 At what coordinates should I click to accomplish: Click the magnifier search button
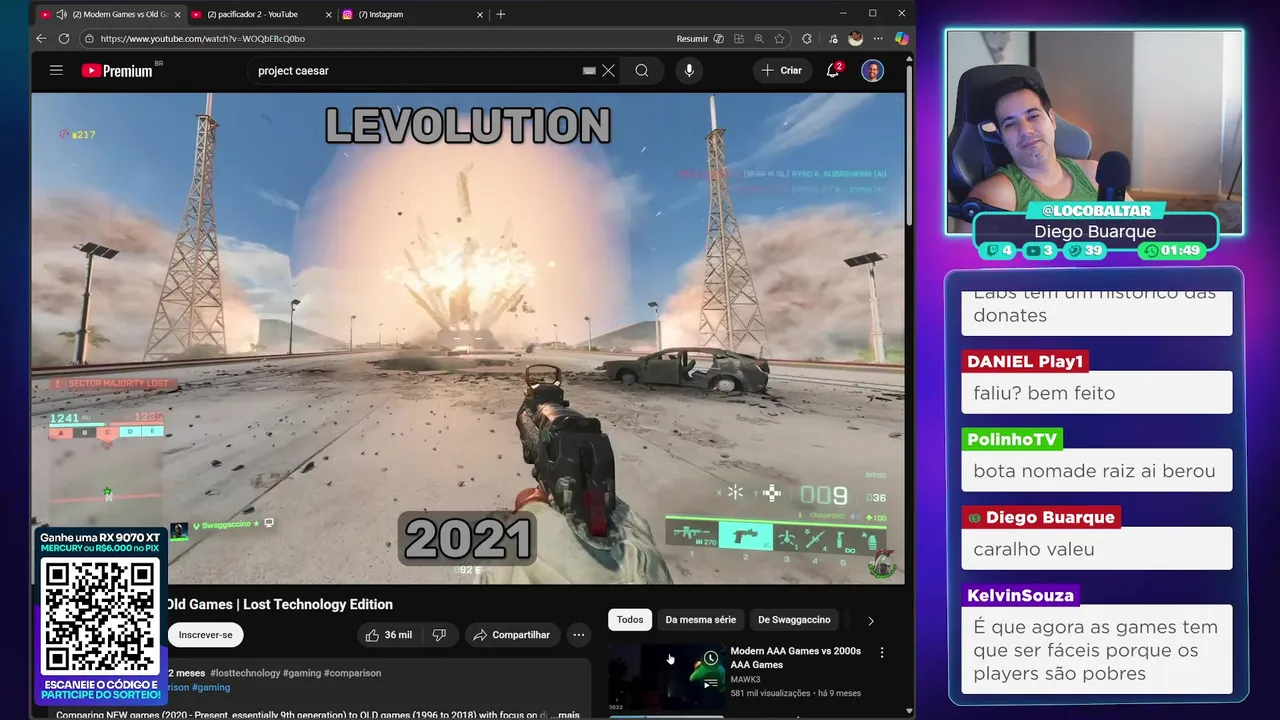[642, 71]
